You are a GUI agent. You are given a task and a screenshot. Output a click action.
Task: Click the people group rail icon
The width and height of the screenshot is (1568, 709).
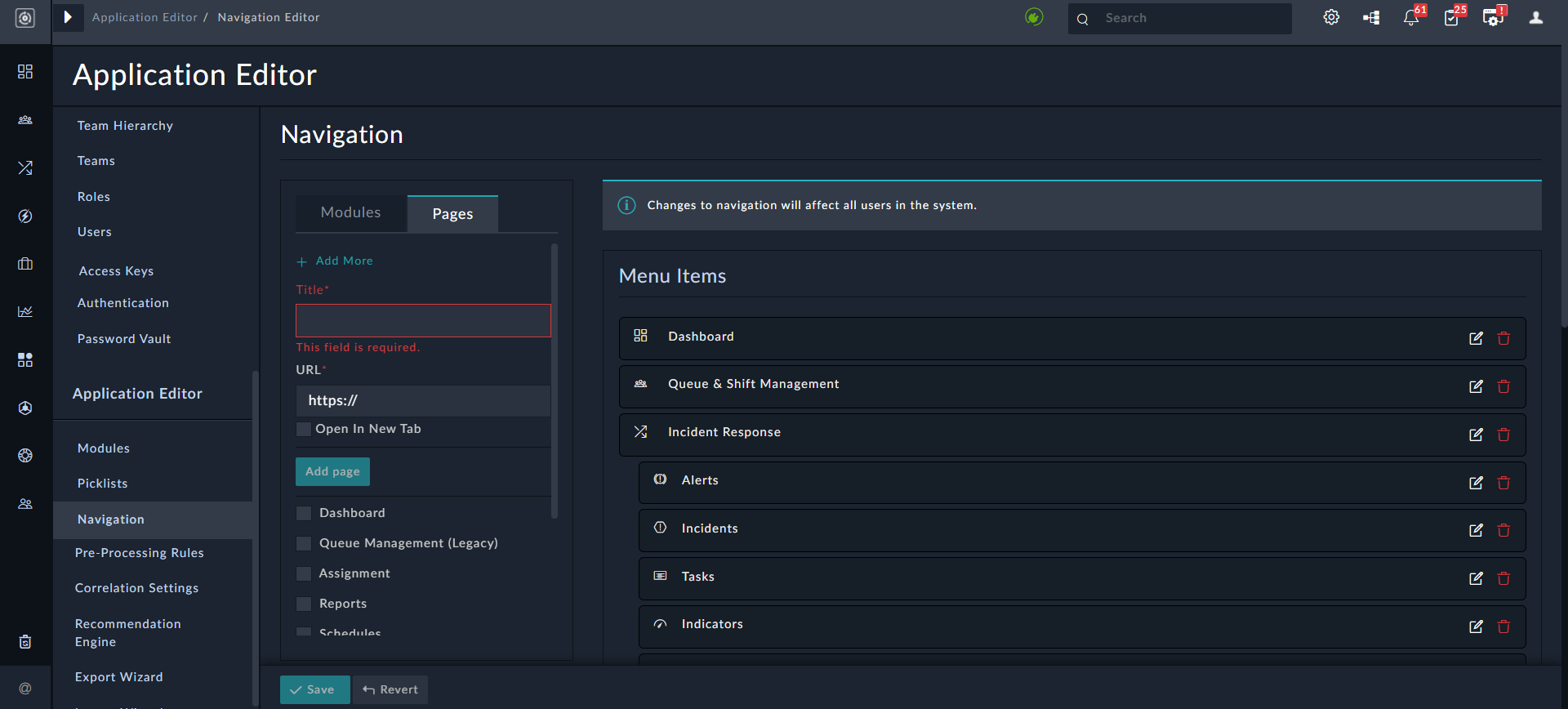[x=25, y=504]
